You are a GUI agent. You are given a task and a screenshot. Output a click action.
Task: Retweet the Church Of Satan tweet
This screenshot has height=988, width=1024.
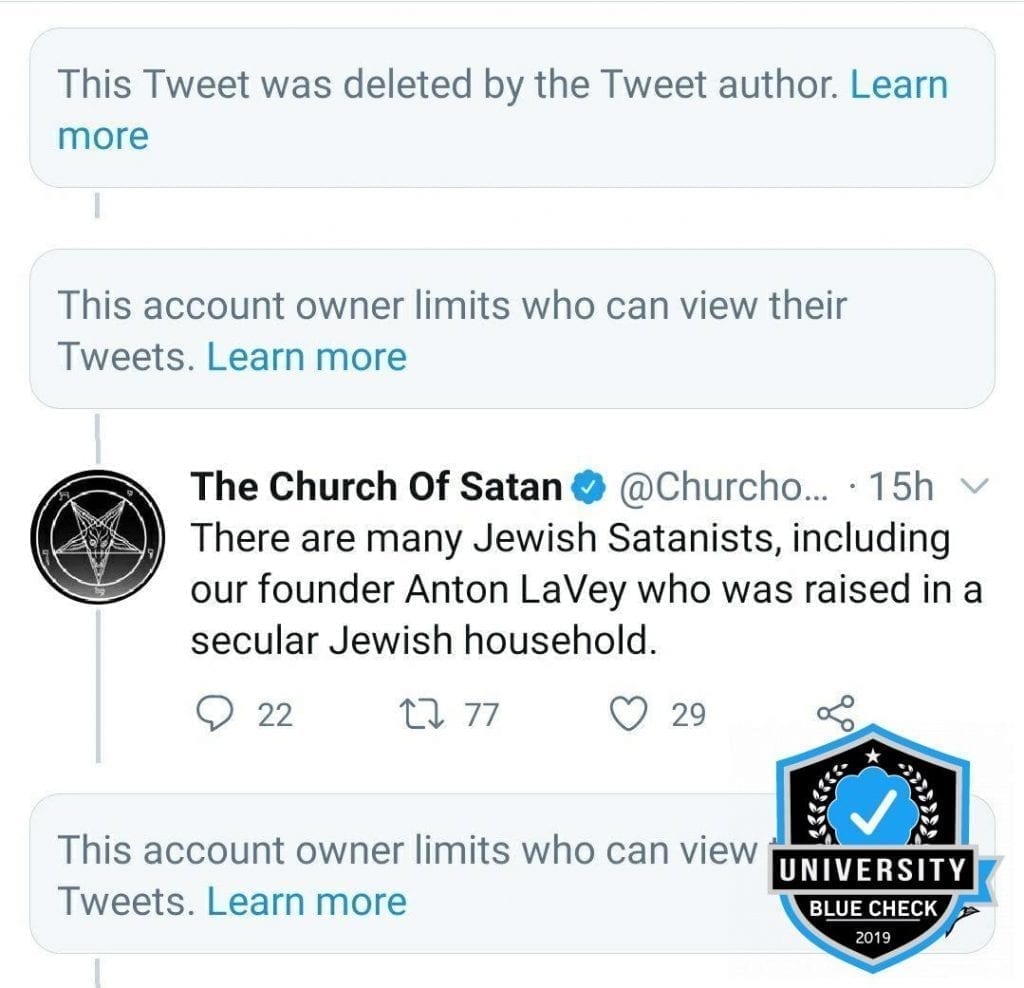[422, 714]
